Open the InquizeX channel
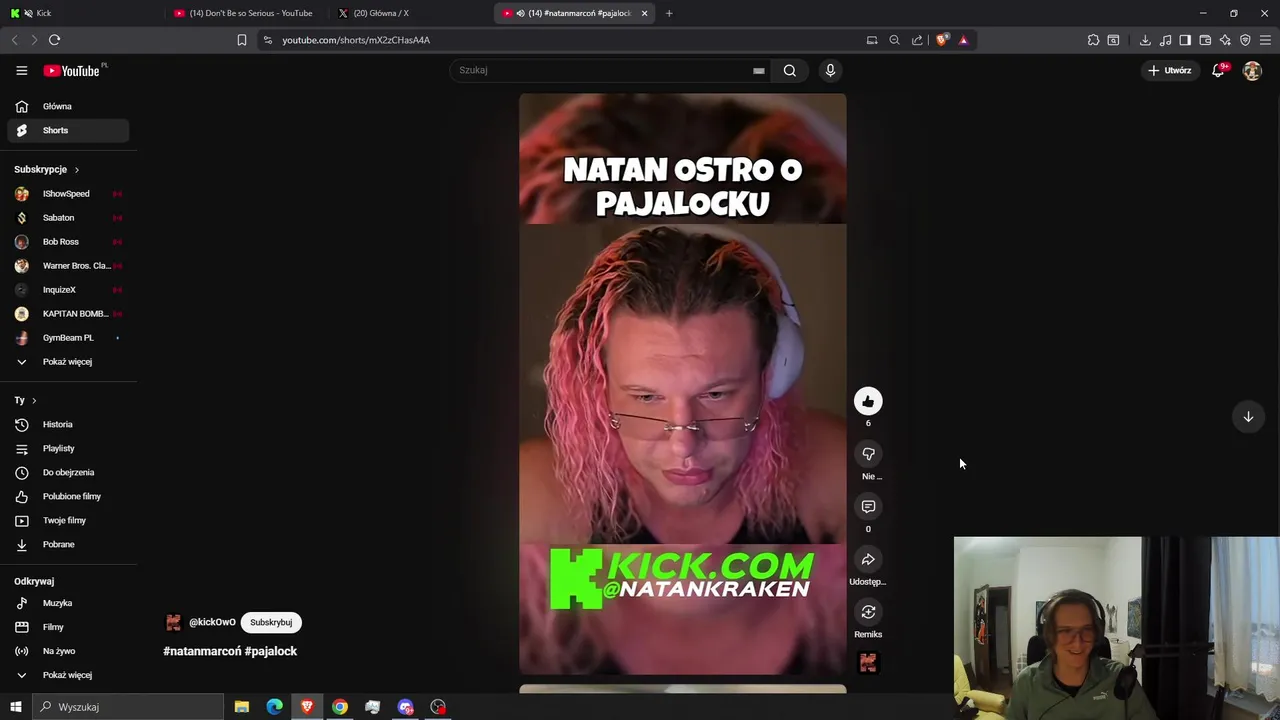Image resolution: width=1280 pixels, height=720 pixels. (68, 290)
